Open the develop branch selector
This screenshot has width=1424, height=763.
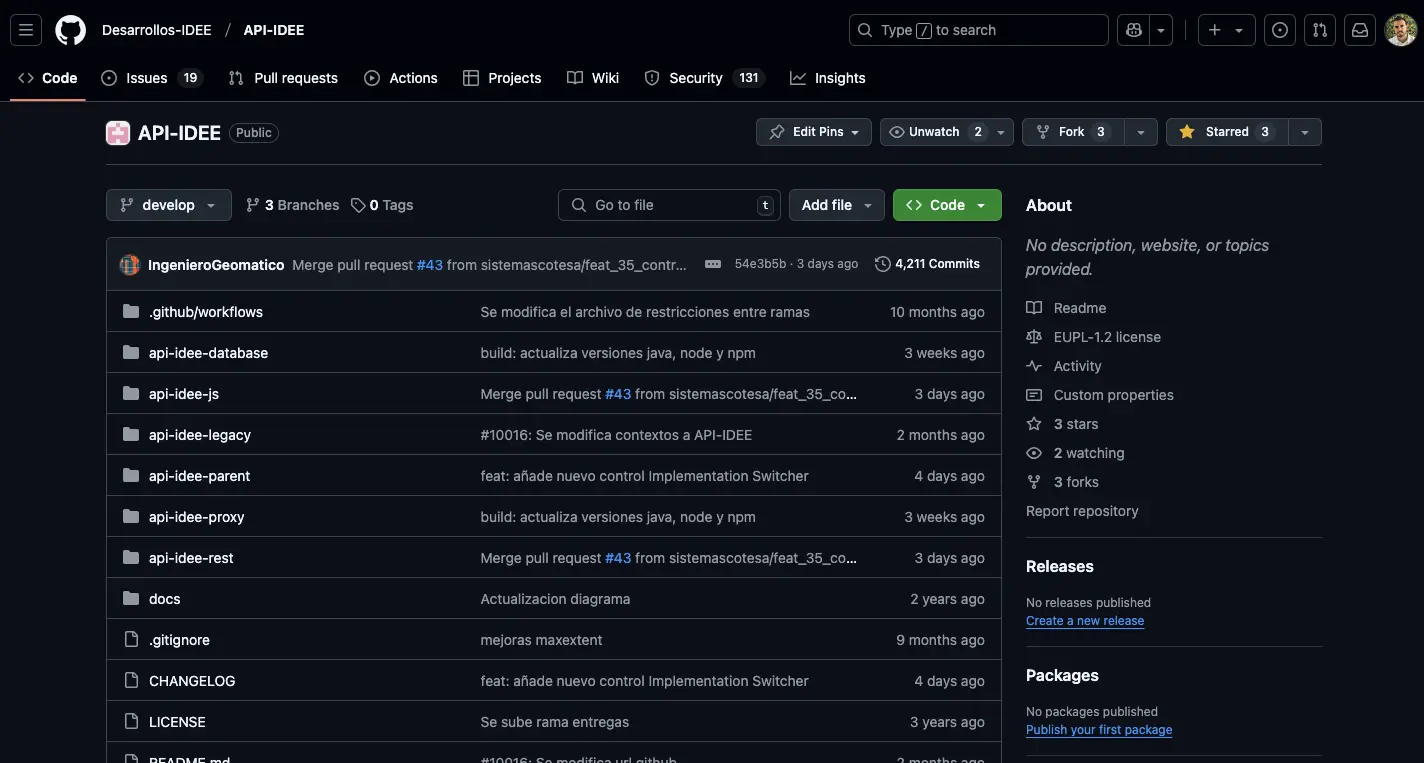coord(168,205)
